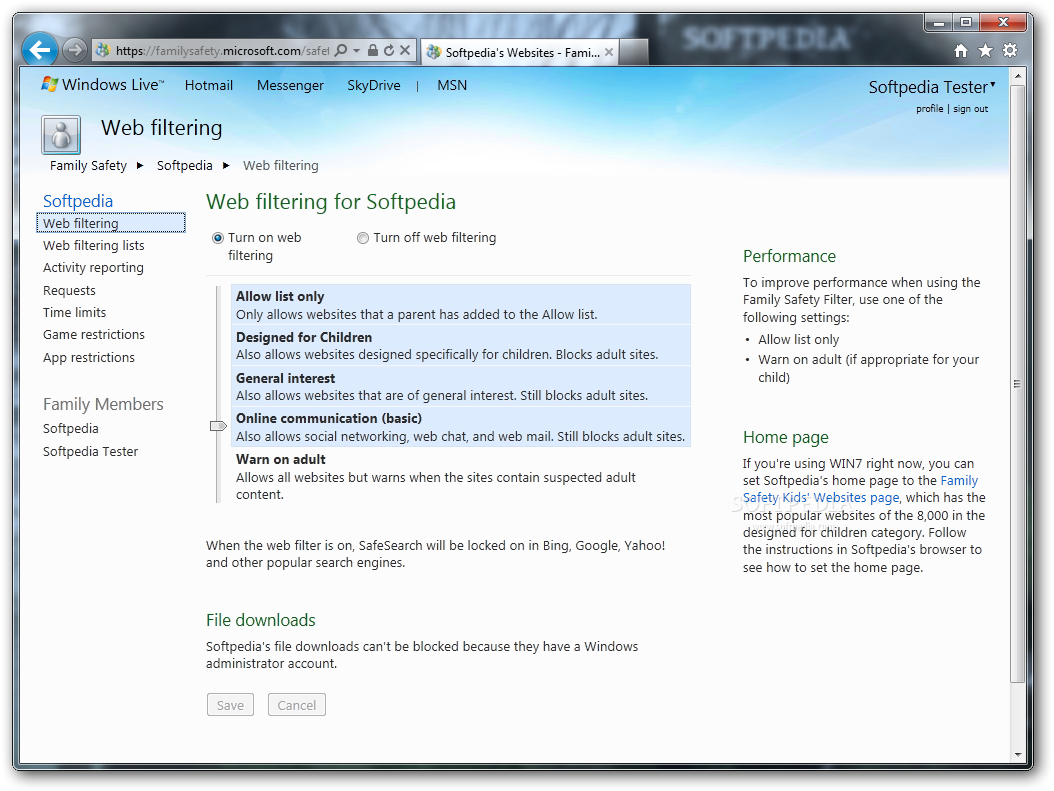Click the sign out link
The width and height of the screenshot is (1054, 791).
[971, 108]
